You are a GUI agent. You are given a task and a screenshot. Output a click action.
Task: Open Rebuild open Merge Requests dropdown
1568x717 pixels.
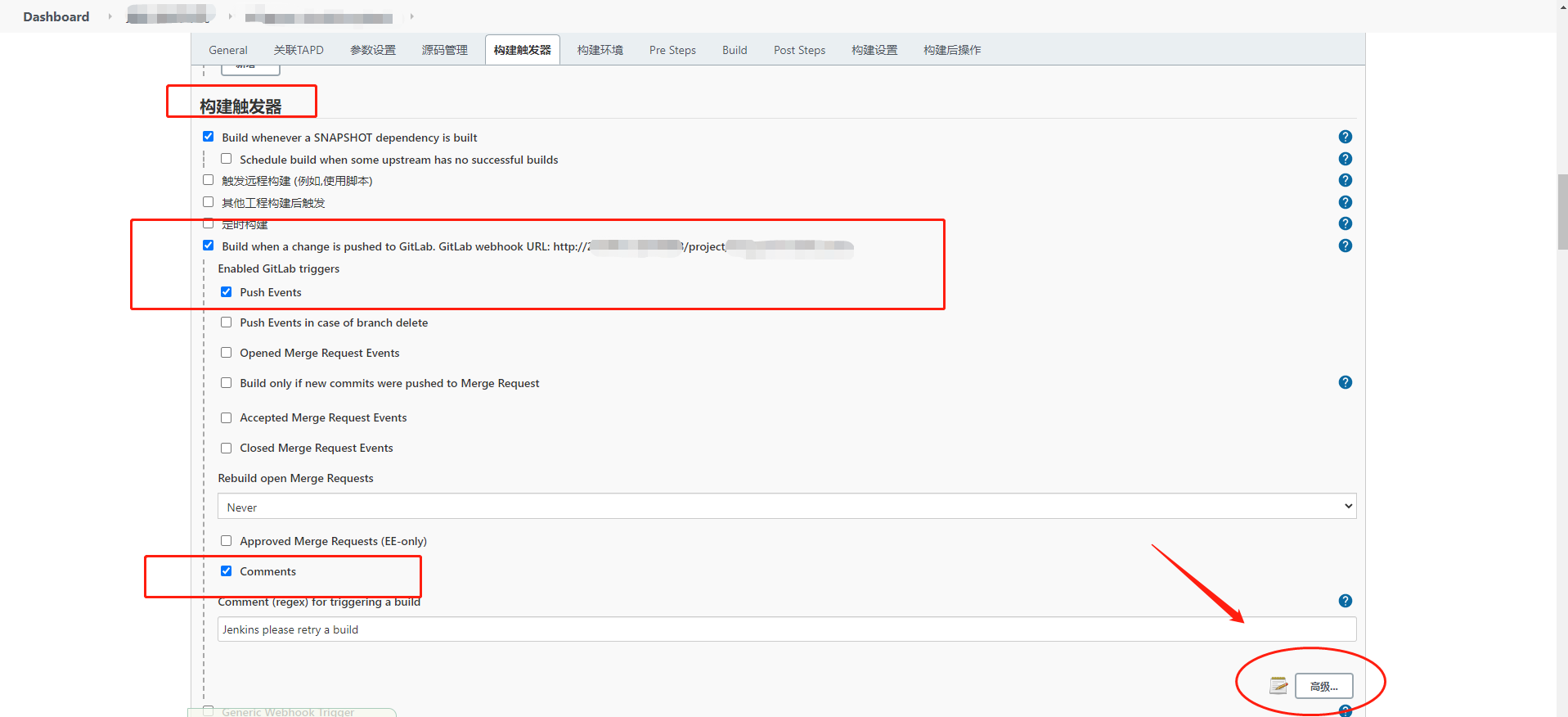pos(787,507)
